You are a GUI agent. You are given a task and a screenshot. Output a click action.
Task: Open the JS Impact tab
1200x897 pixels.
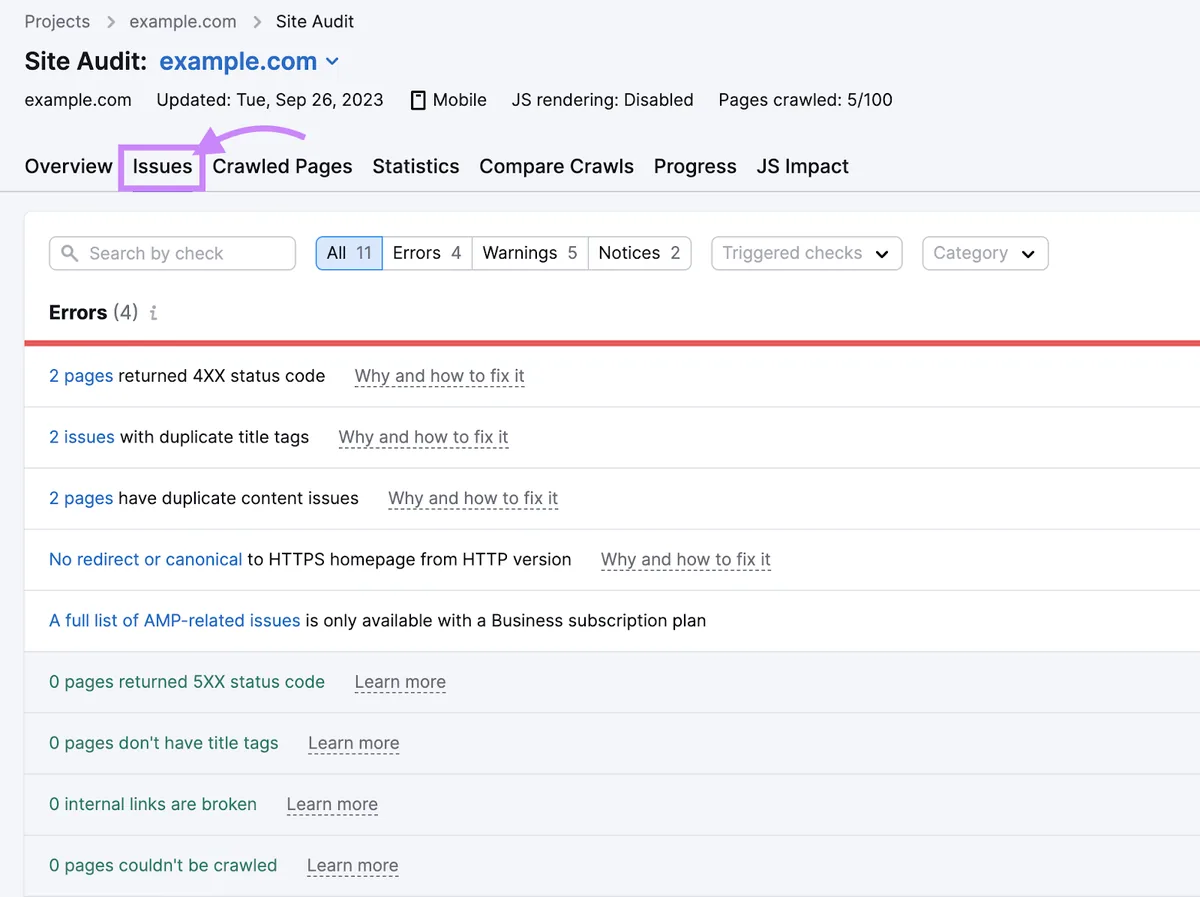pyautogui.click(x=802, y=166)
